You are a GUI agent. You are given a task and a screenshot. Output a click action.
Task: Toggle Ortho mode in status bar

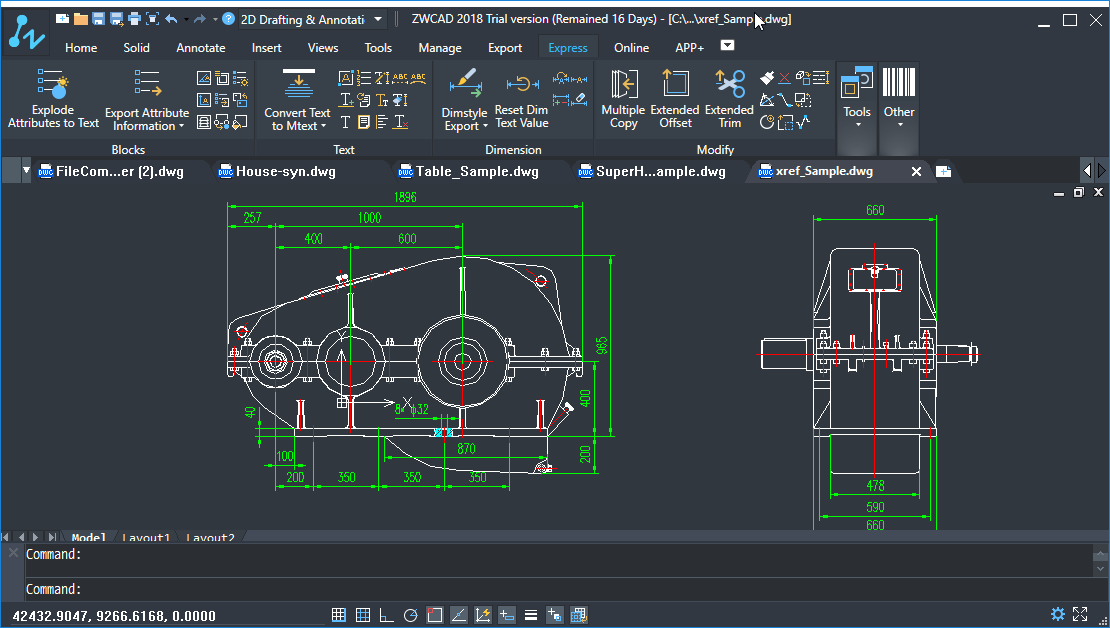(x=386, y=615)
